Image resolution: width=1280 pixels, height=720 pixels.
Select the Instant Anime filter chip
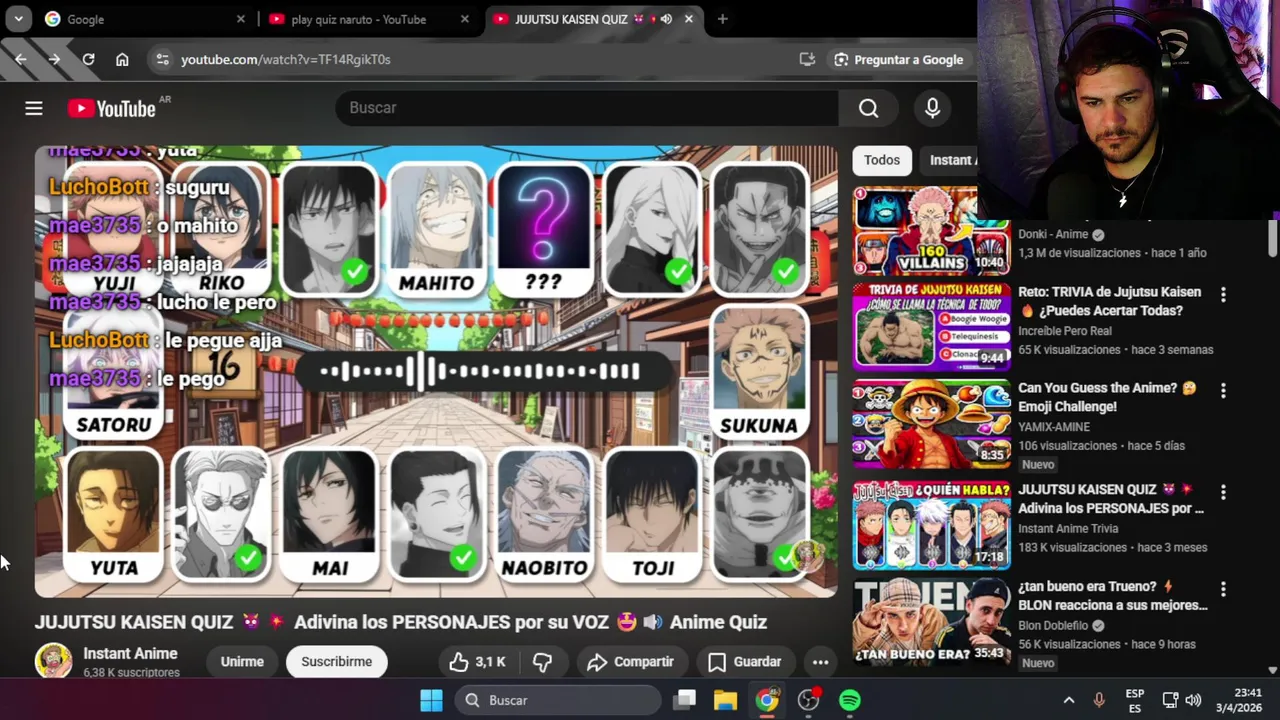tap(949, 160)
